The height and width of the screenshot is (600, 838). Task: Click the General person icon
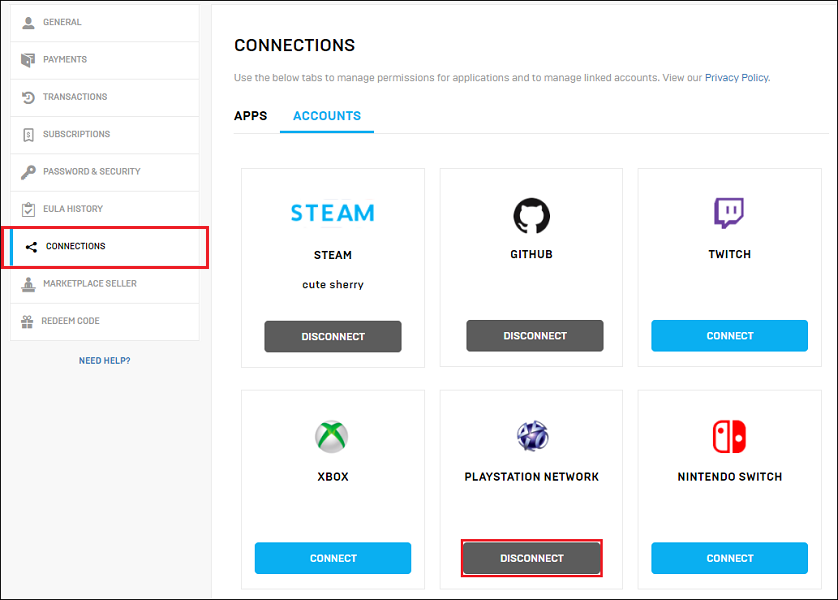(28, 22)
